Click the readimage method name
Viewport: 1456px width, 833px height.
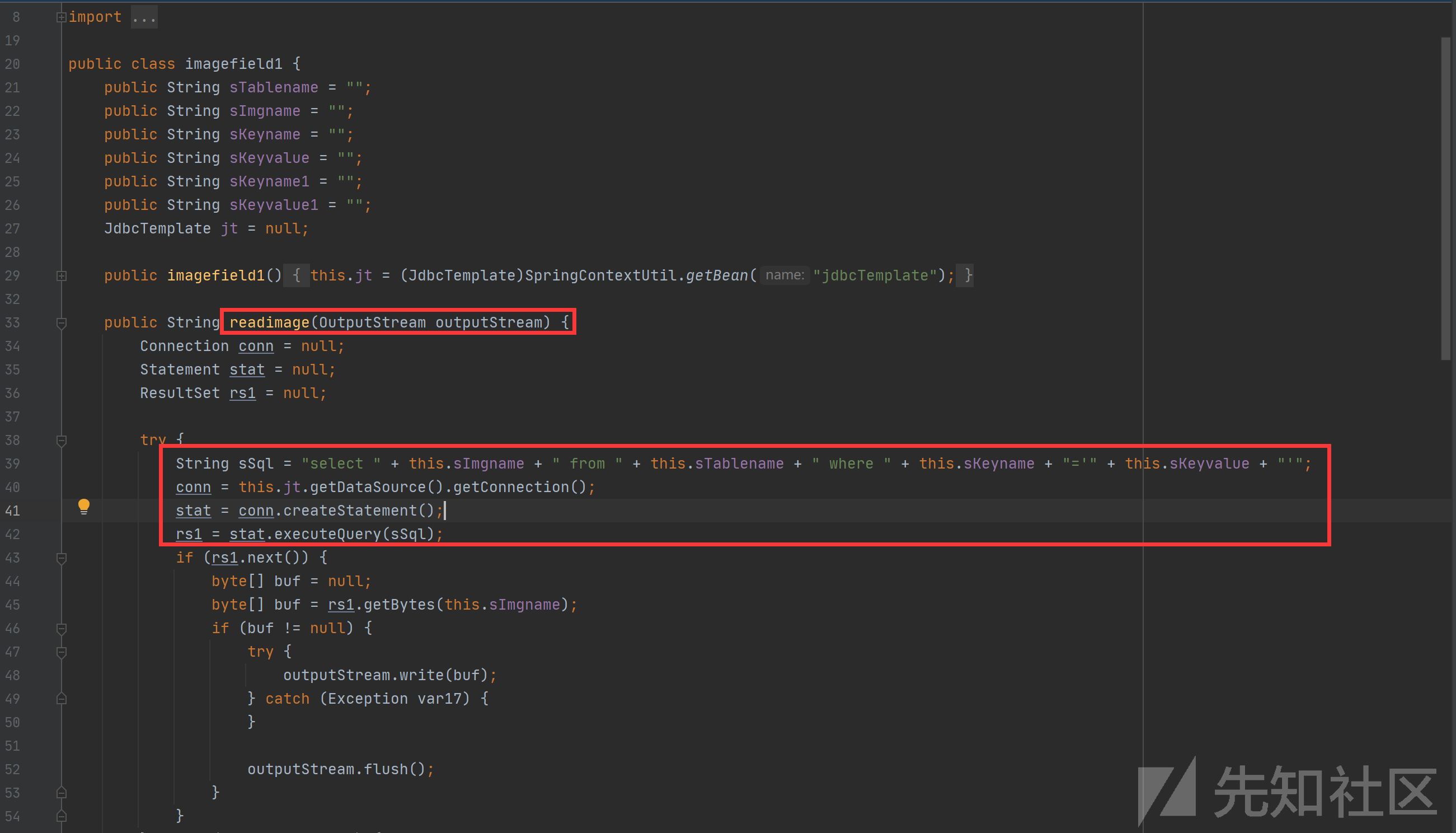tap(269, 322)
